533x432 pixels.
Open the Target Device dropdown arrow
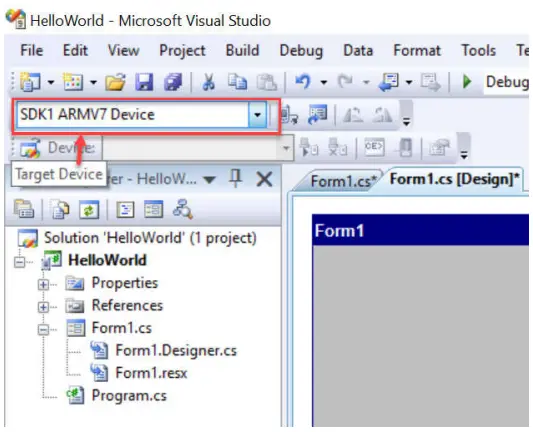257,115
